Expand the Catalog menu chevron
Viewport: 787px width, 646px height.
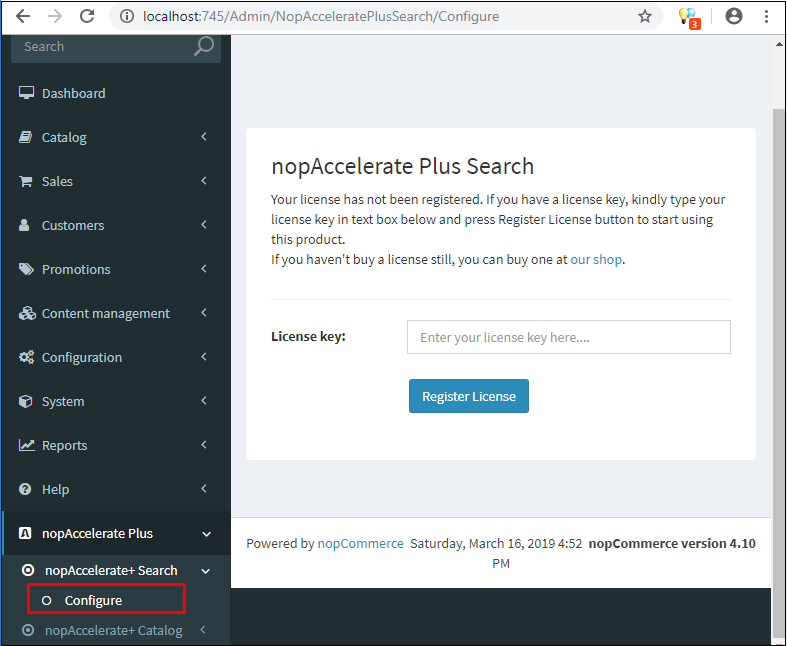coord(204,137)
